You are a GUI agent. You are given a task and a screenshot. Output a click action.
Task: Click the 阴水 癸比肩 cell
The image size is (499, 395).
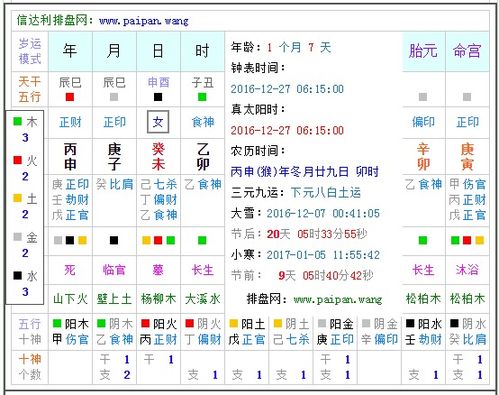467,332
